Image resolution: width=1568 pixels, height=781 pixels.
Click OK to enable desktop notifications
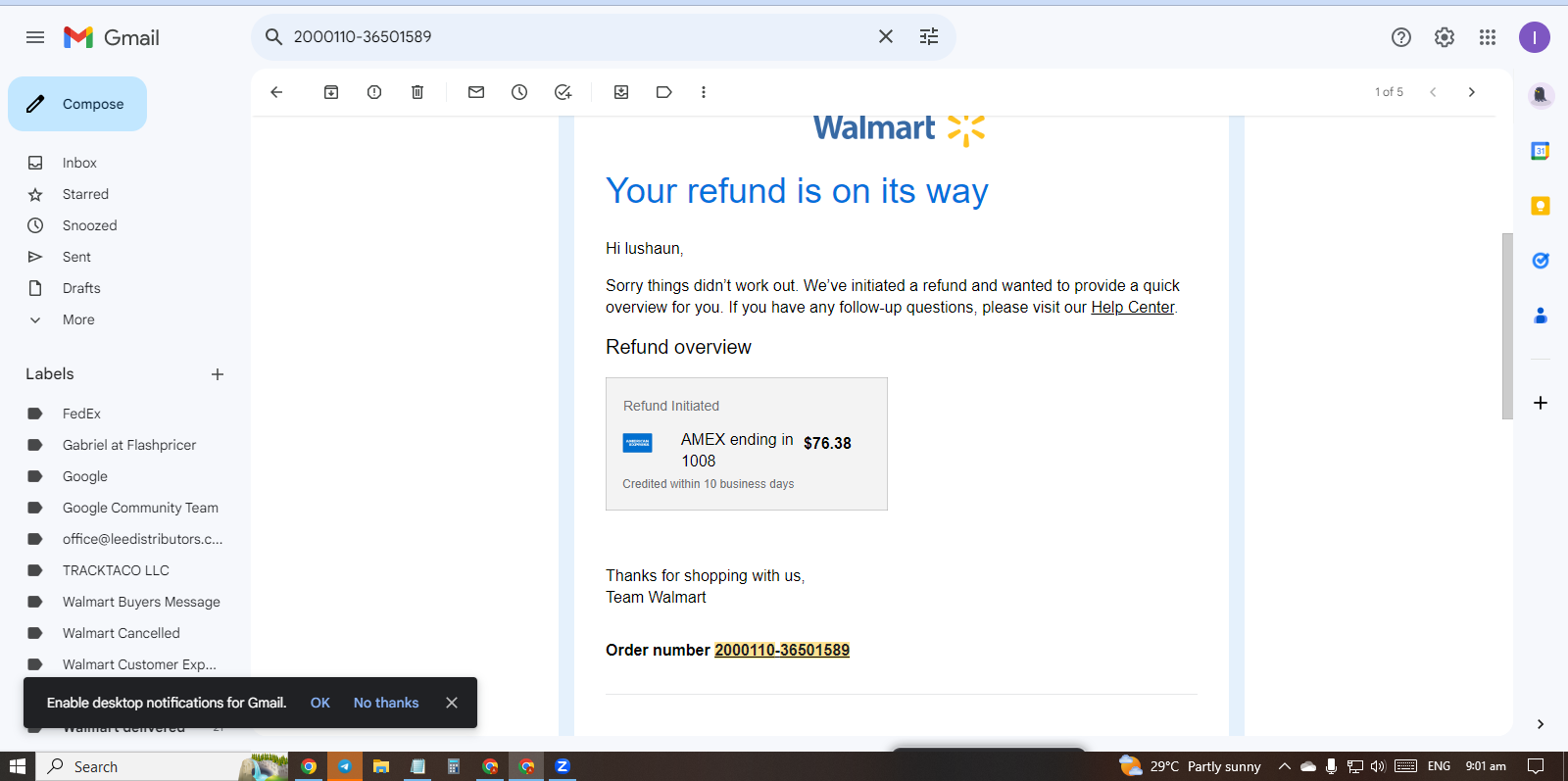pos(320,703)
